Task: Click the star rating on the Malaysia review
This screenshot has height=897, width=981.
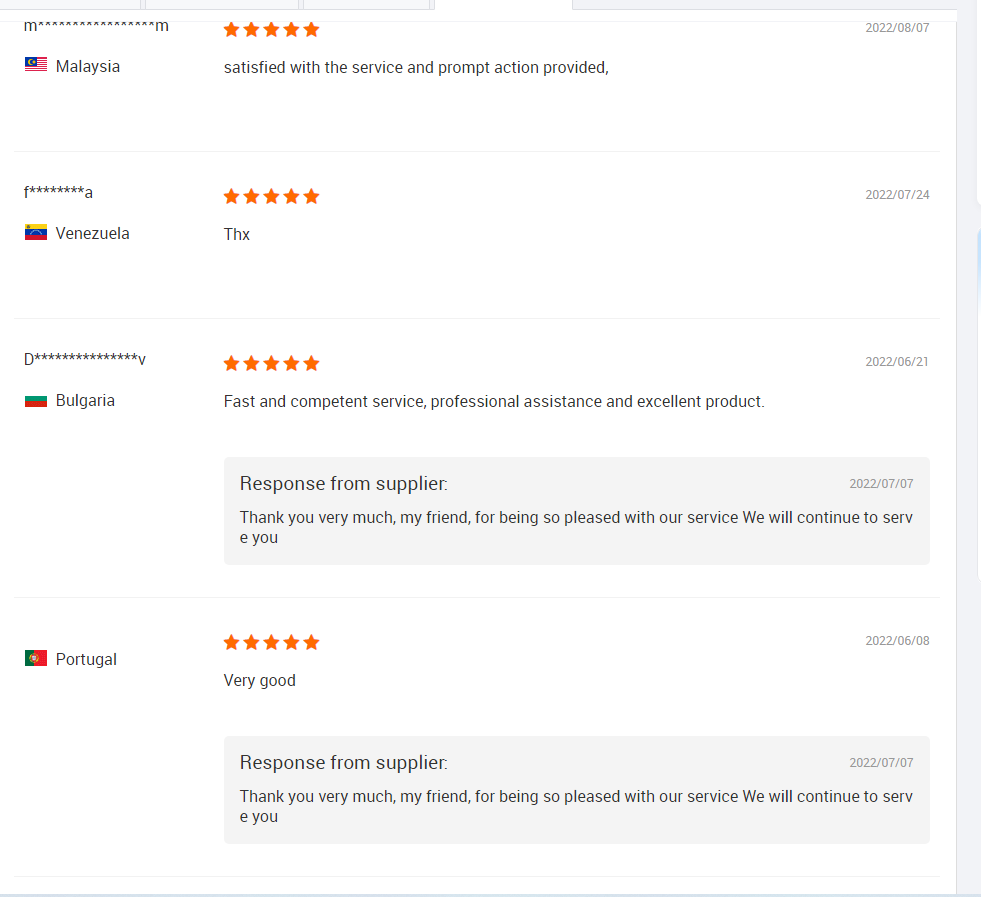Action: [271, 30]
